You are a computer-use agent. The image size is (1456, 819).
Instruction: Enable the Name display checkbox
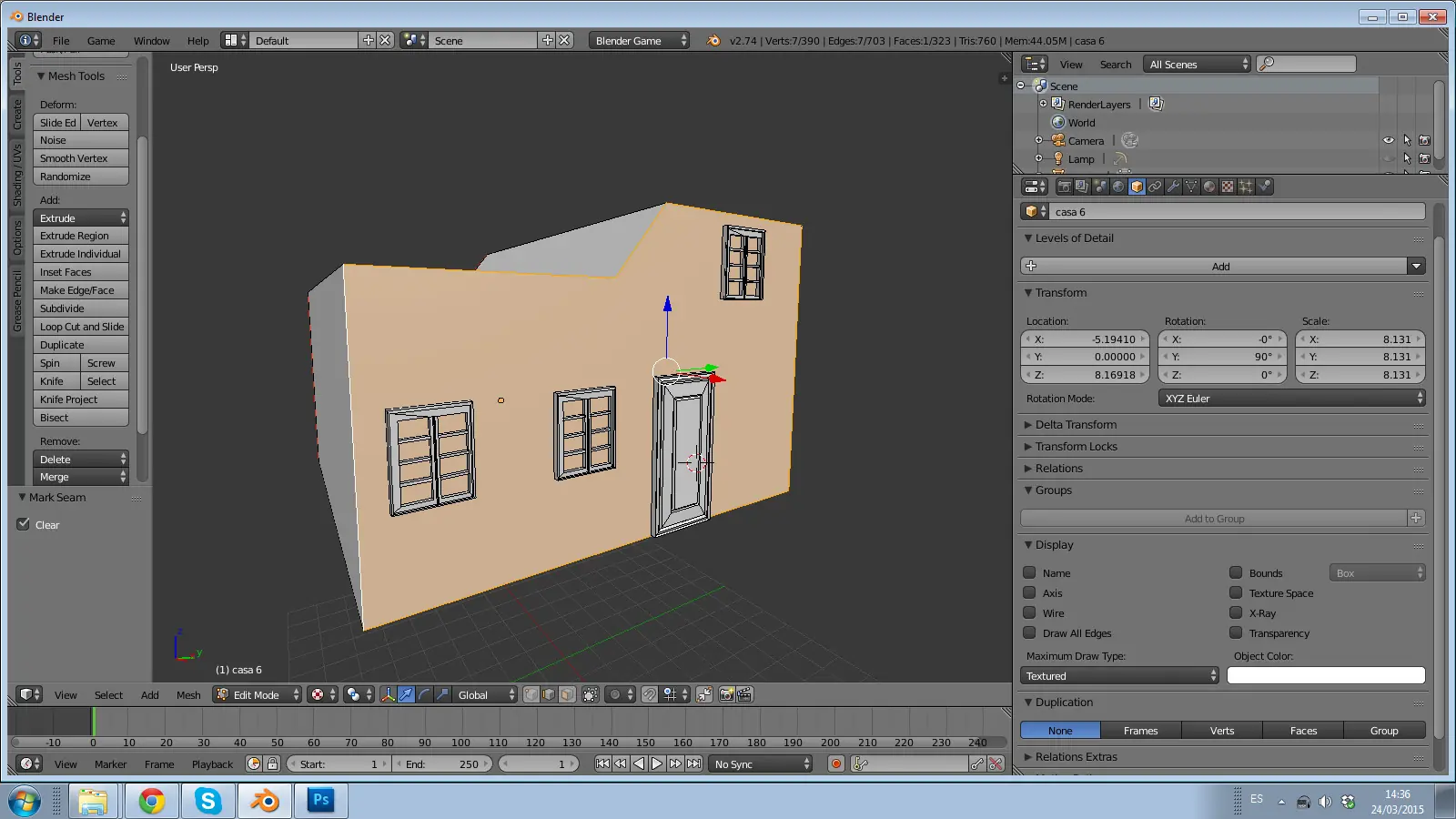click(x=1029, y=572)
